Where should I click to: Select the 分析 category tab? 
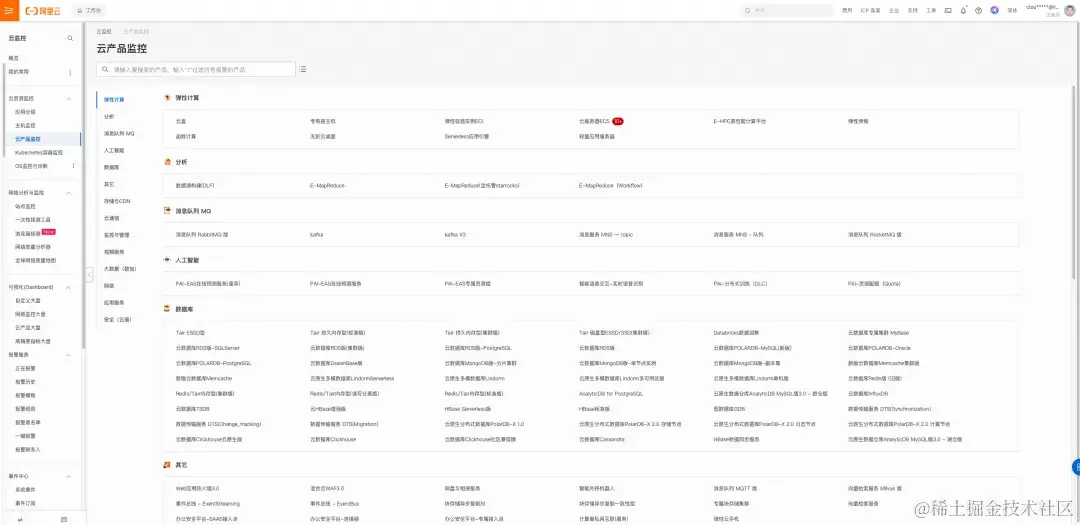[109, 116]
